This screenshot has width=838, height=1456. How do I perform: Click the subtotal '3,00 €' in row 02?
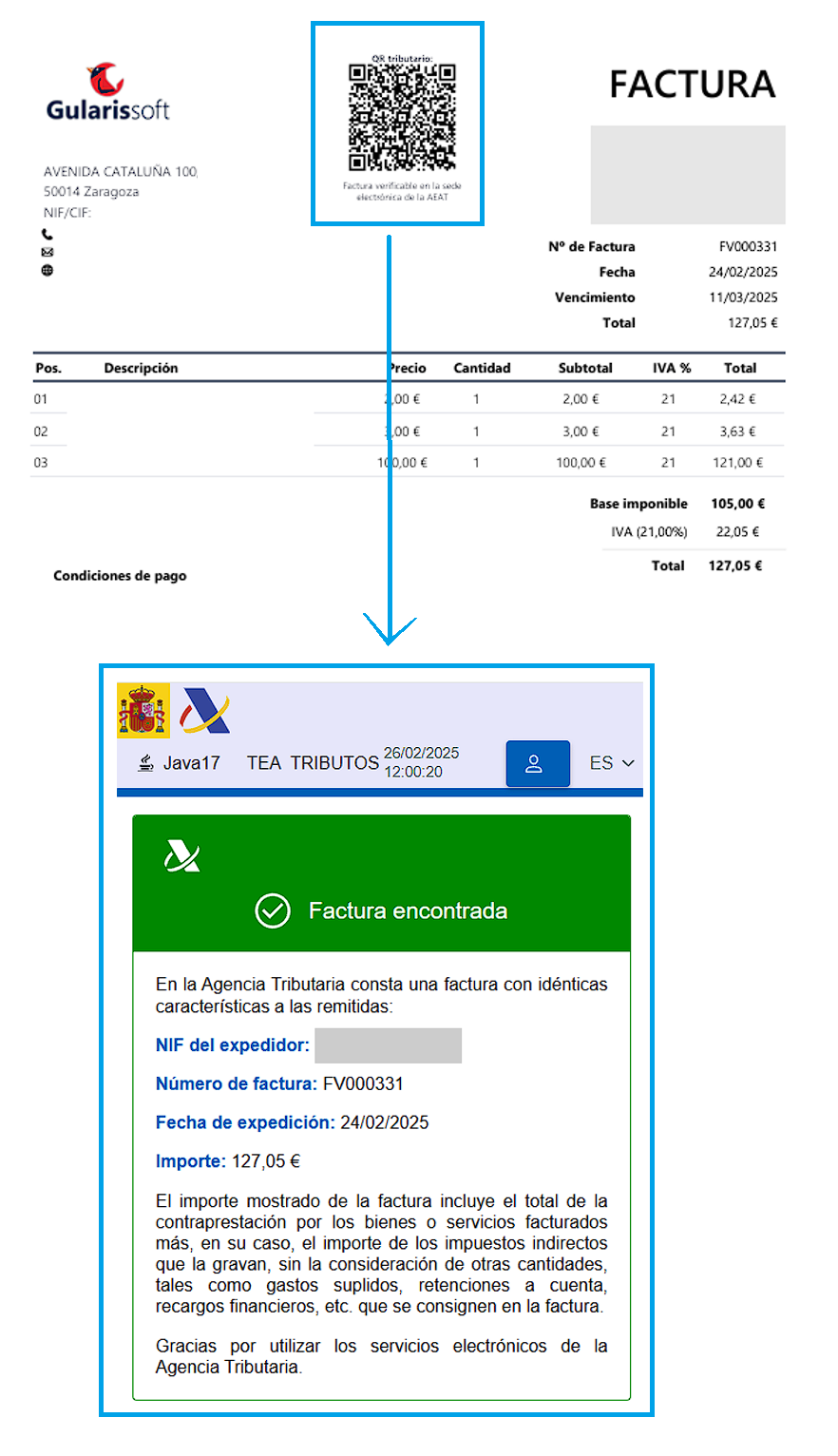(581, 431)
